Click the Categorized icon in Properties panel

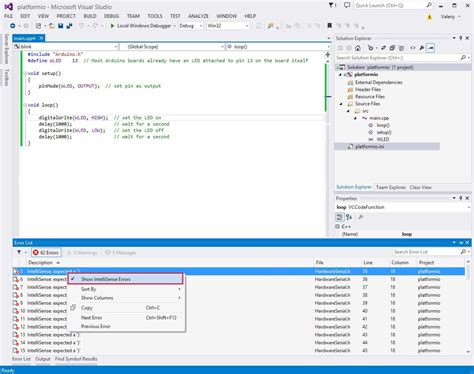pos(339,217)
